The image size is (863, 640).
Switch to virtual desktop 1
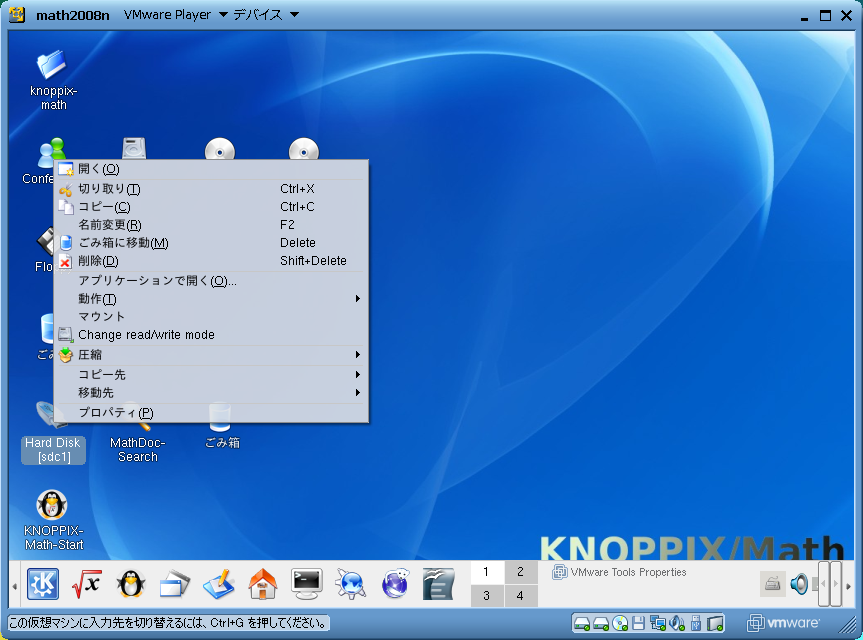pos(487,572)
